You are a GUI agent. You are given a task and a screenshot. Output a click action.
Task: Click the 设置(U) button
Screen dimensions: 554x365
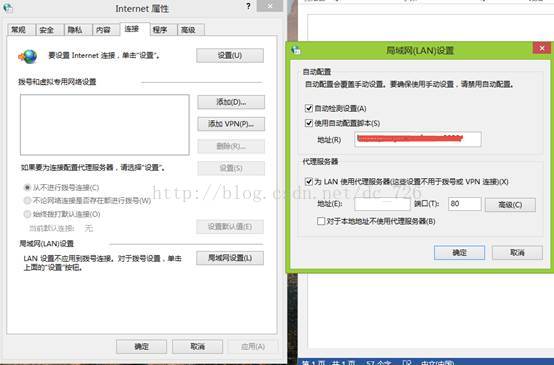click(x=230, y=55)
